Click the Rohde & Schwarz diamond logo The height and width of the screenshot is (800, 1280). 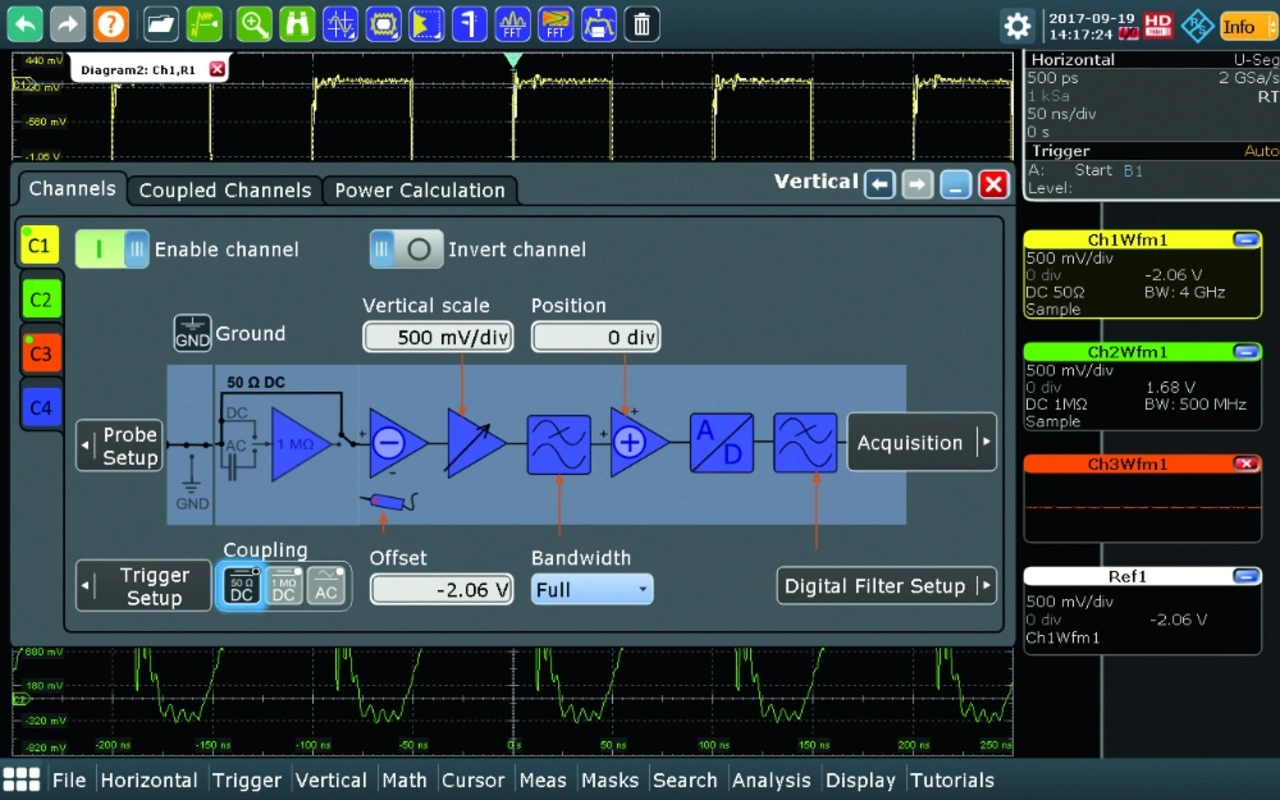coord(1197,26)
